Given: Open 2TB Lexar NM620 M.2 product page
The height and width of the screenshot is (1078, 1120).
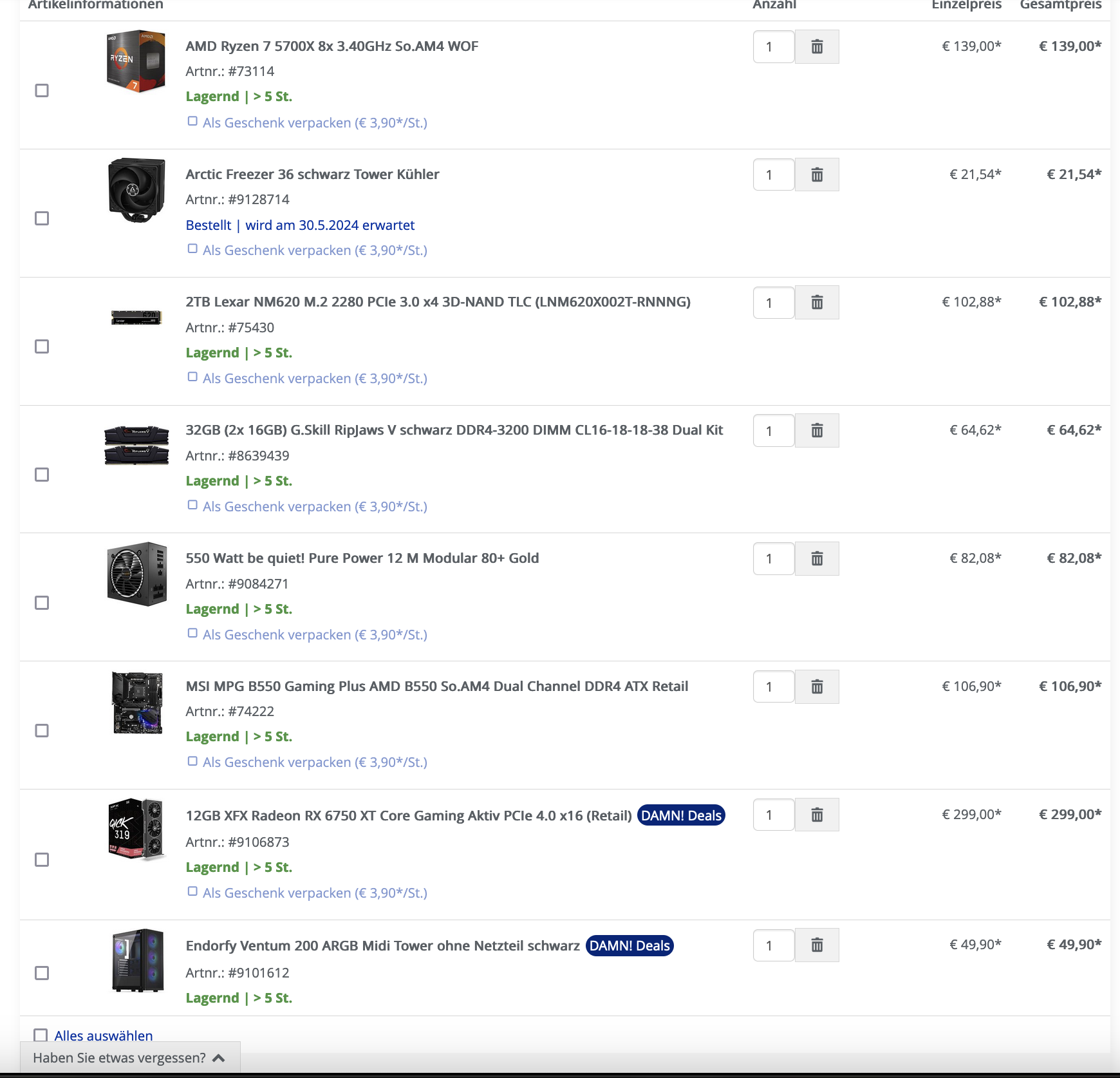Looking at the screenshot, I should [438, 302].
